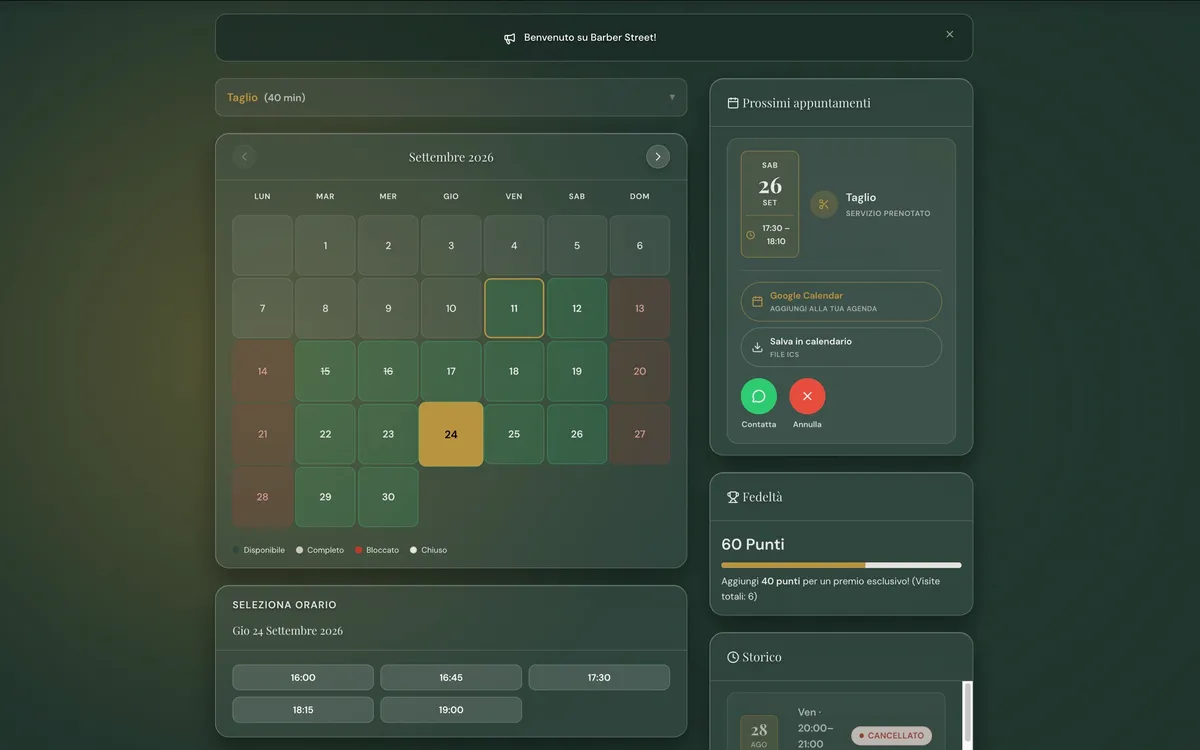Click struck-through day 15 in calendar
Image resolution: width=1200 pixels, height=750 pixels.
point(325,371)
